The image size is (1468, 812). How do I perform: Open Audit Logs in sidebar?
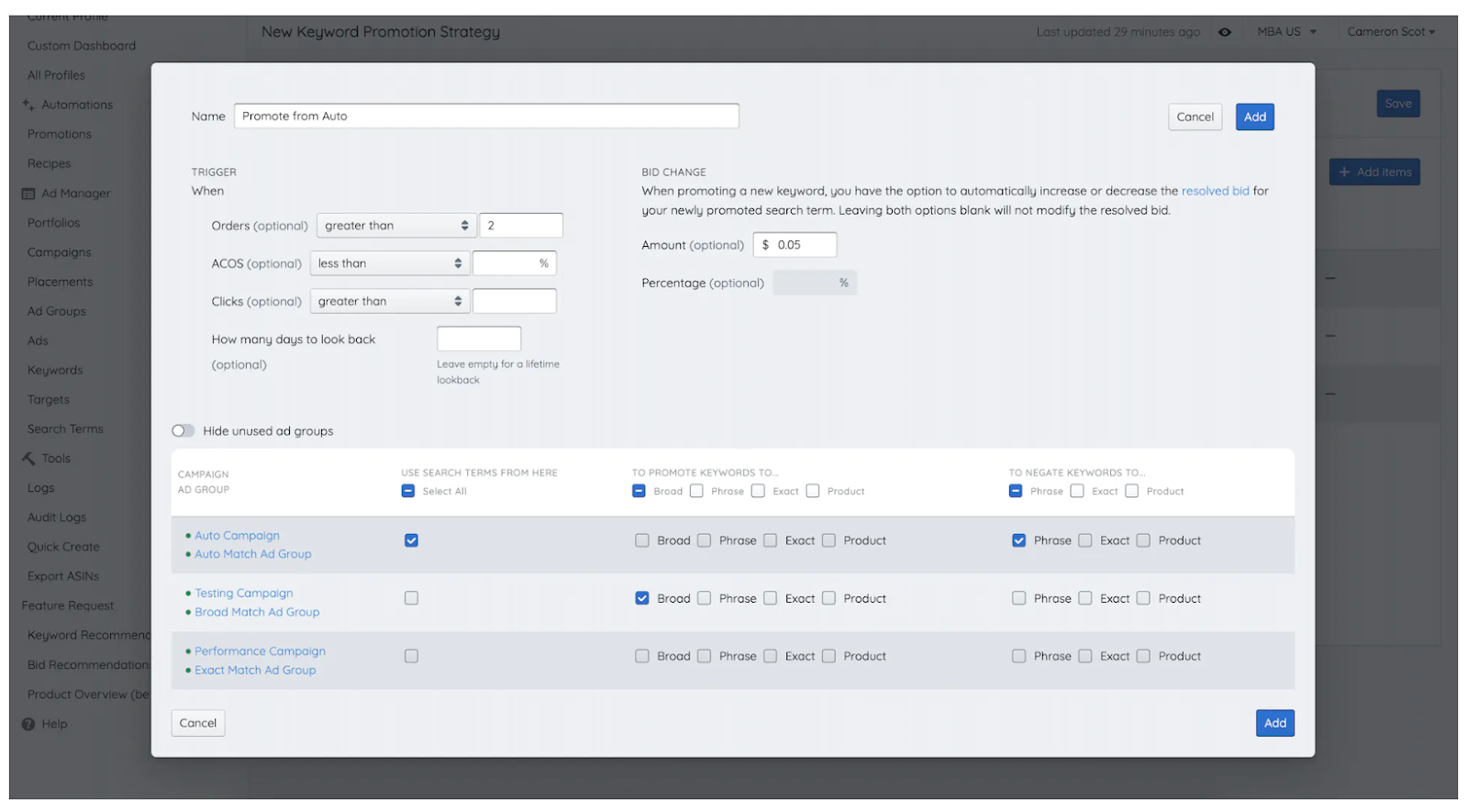click(57, 517)
